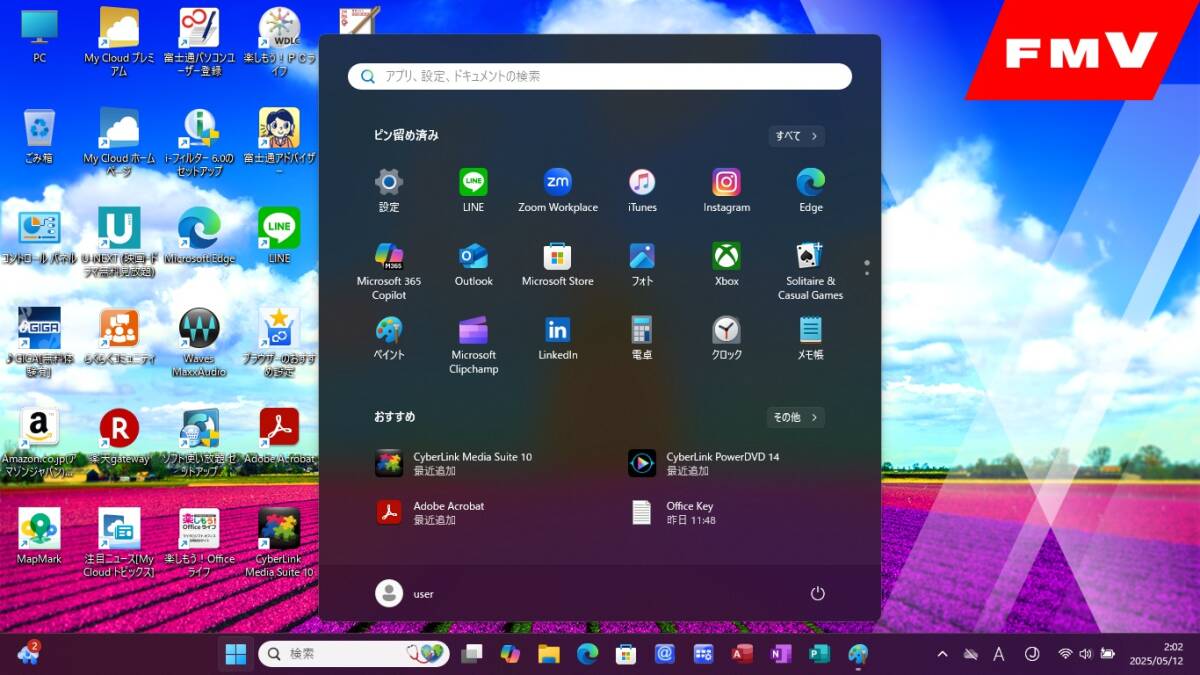Screen dimensions: 1200x675
Task: Expand the hidden system tray icons
Action: coord(942,654)
